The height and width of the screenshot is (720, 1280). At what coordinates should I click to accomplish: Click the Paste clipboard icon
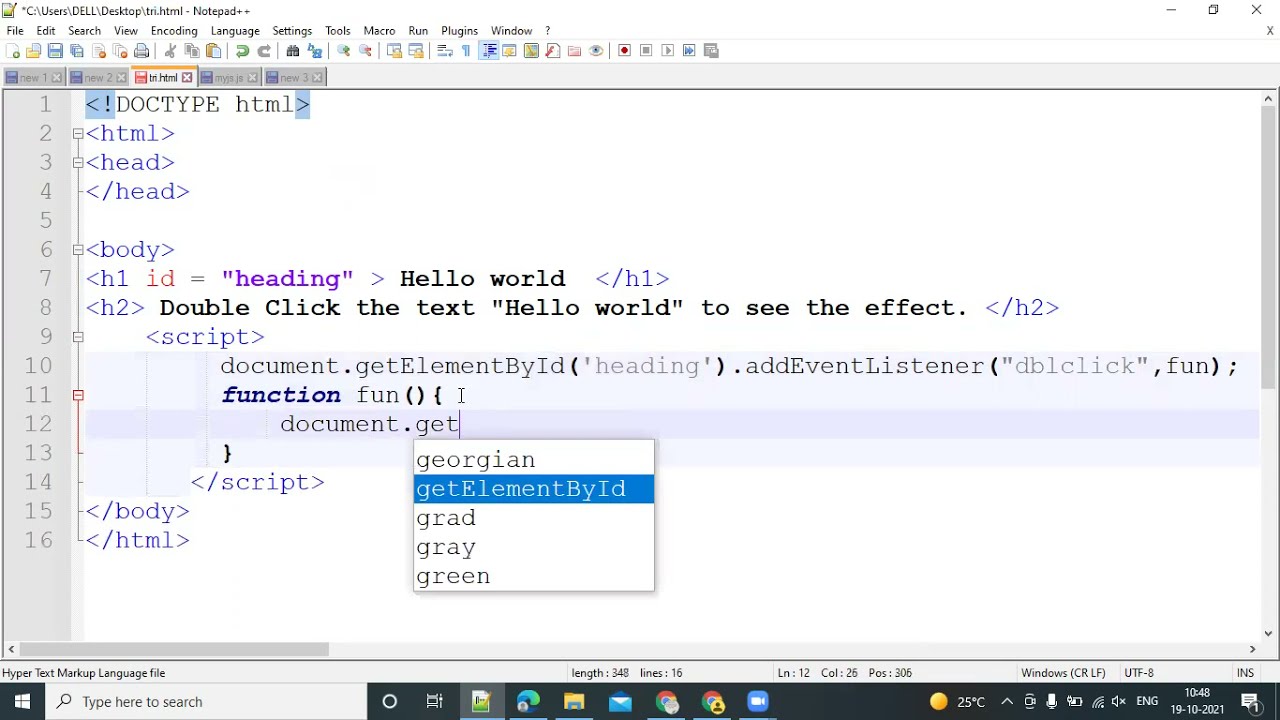click(213, 51)
